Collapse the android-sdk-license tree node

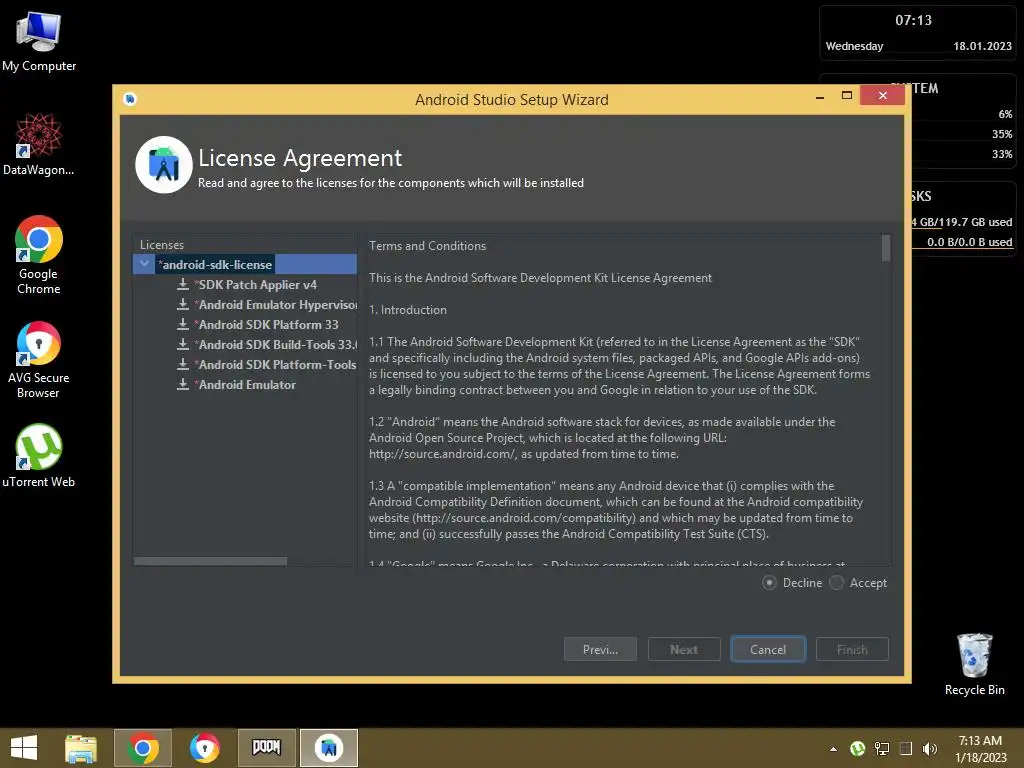click(x=144, y=264)
